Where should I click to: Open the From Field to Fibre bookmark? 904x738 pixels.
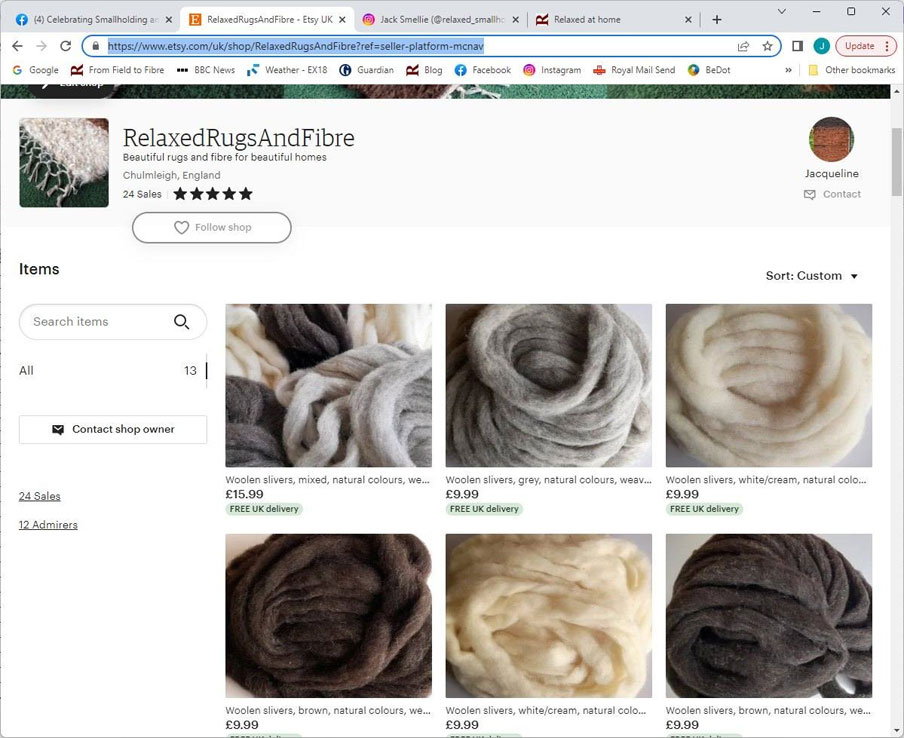(x=117, y=70)
